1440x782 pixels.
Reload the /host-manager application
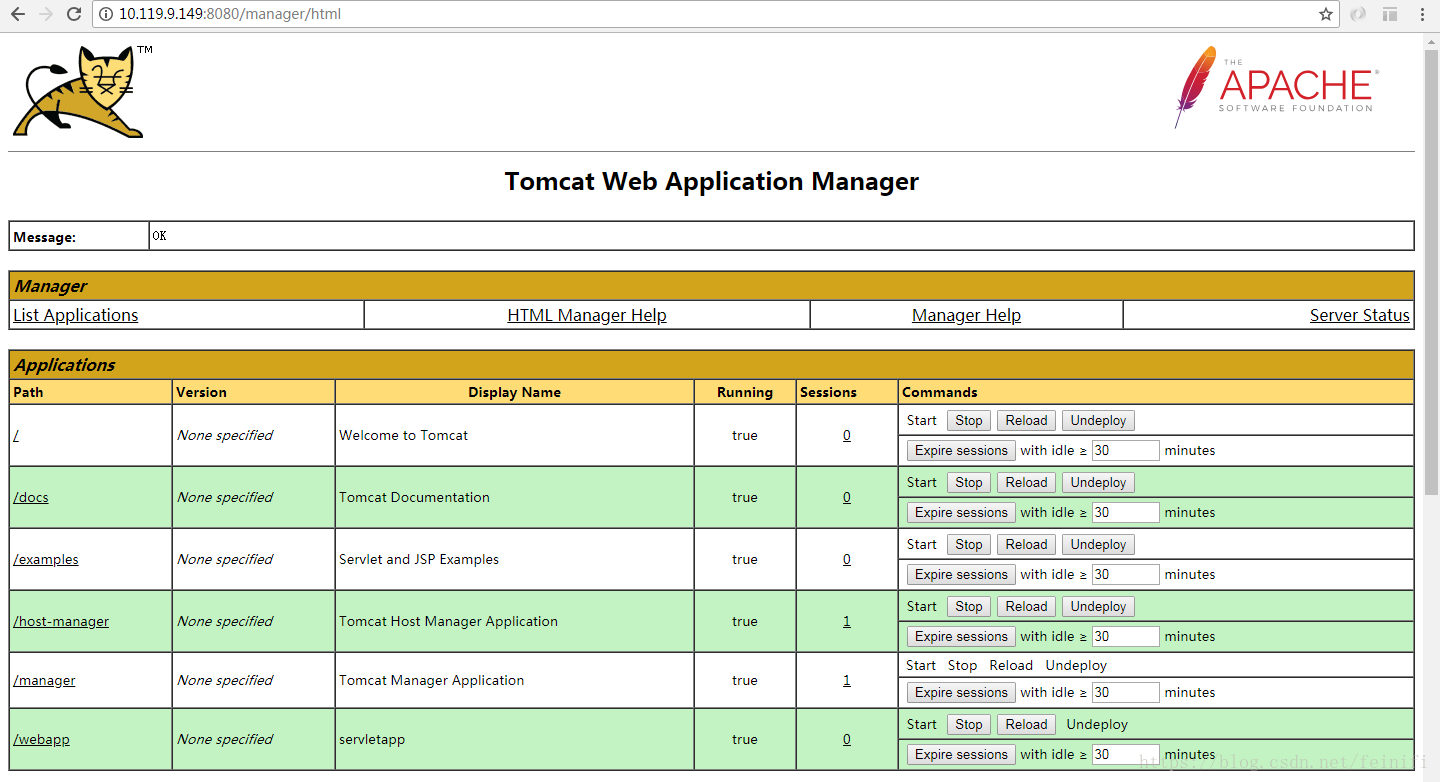click(1026, 607)
